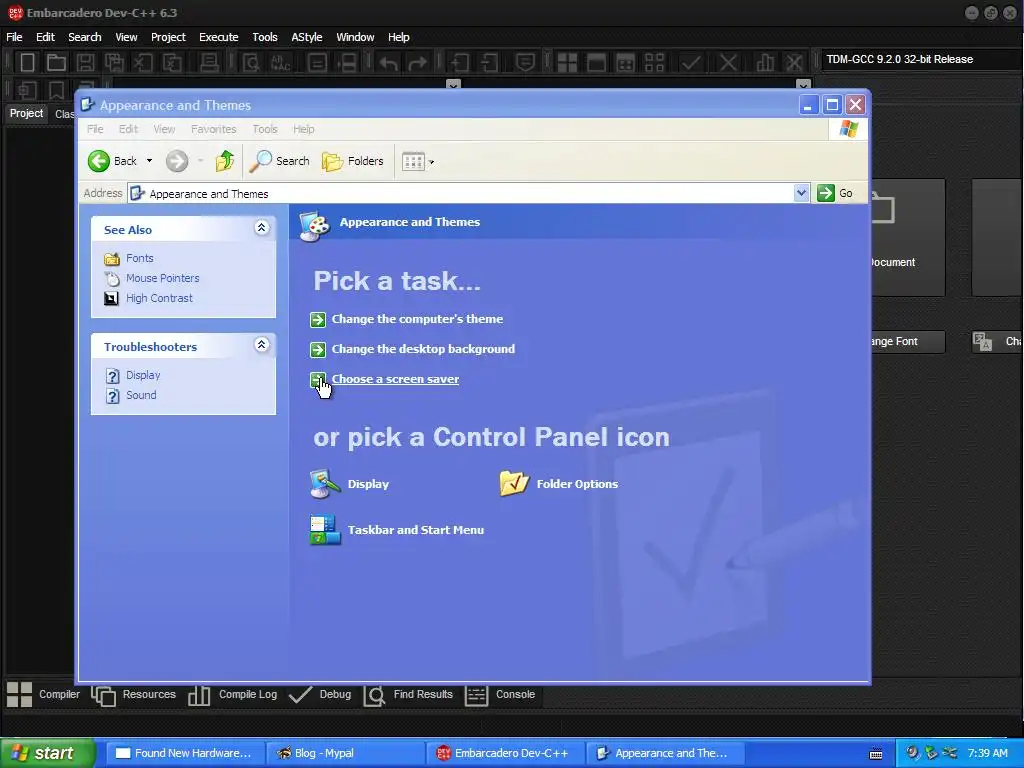
Task: Open Favorites menu in Appearance and Themes window
Action: tap(214, 129)
